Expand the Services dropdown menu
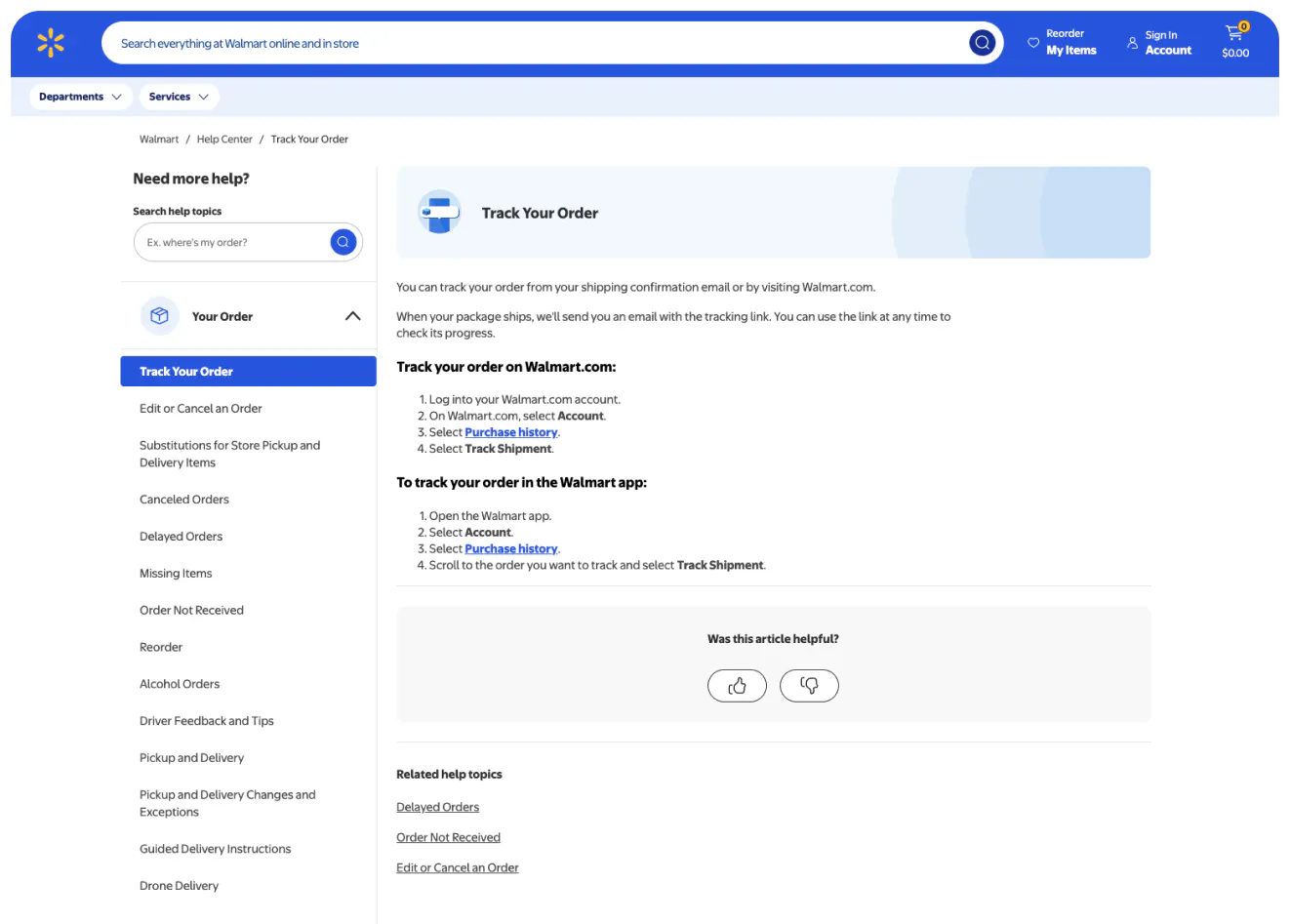Viewport: 1290px width, 924px height. tap(179, 97)
